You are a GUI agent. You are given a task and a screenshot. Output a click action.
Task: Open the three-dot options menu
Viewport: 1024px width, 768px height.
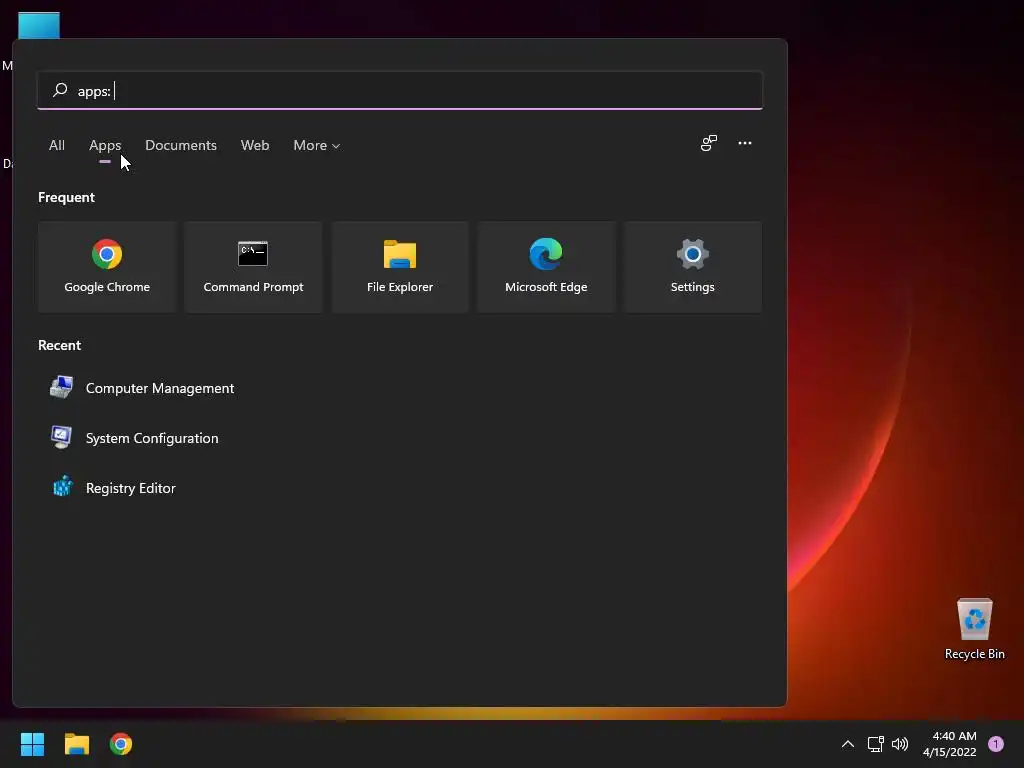coord(744,143)
